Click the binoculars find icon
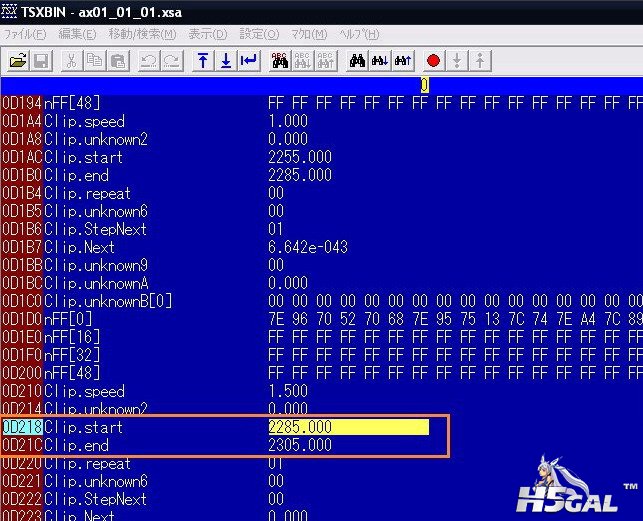The image size is (643, 521). [x=356, y=61]
